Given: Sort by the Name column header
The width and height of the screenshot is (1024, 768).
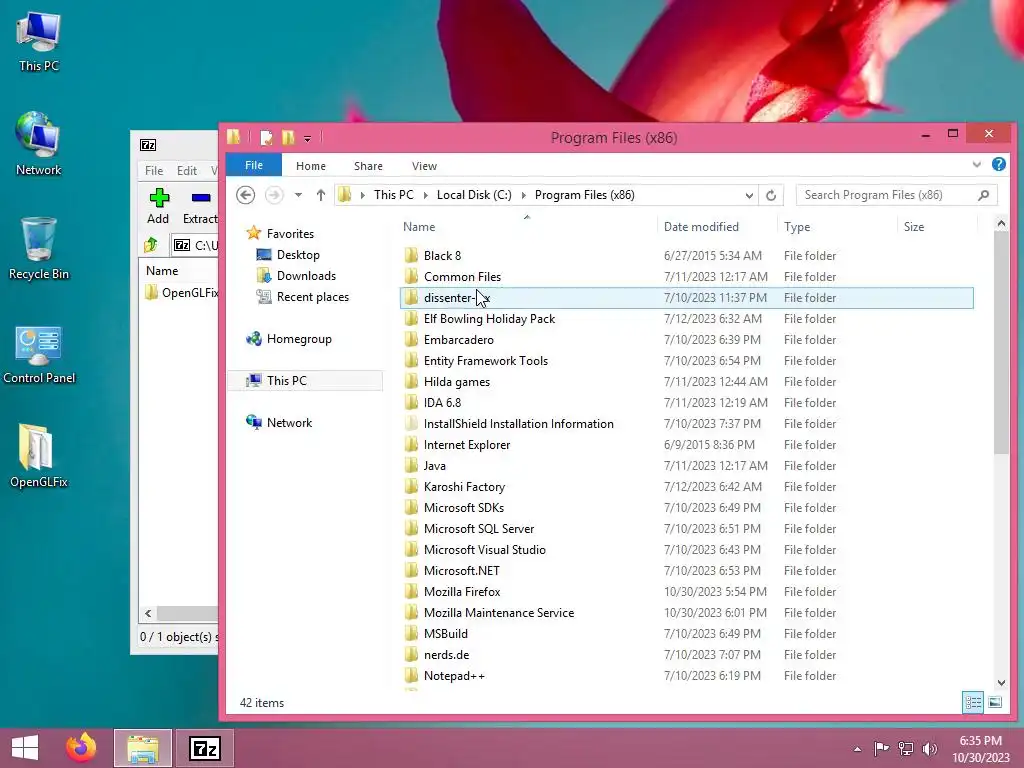Looking at the screenshot, I should (x=527, y=227).
